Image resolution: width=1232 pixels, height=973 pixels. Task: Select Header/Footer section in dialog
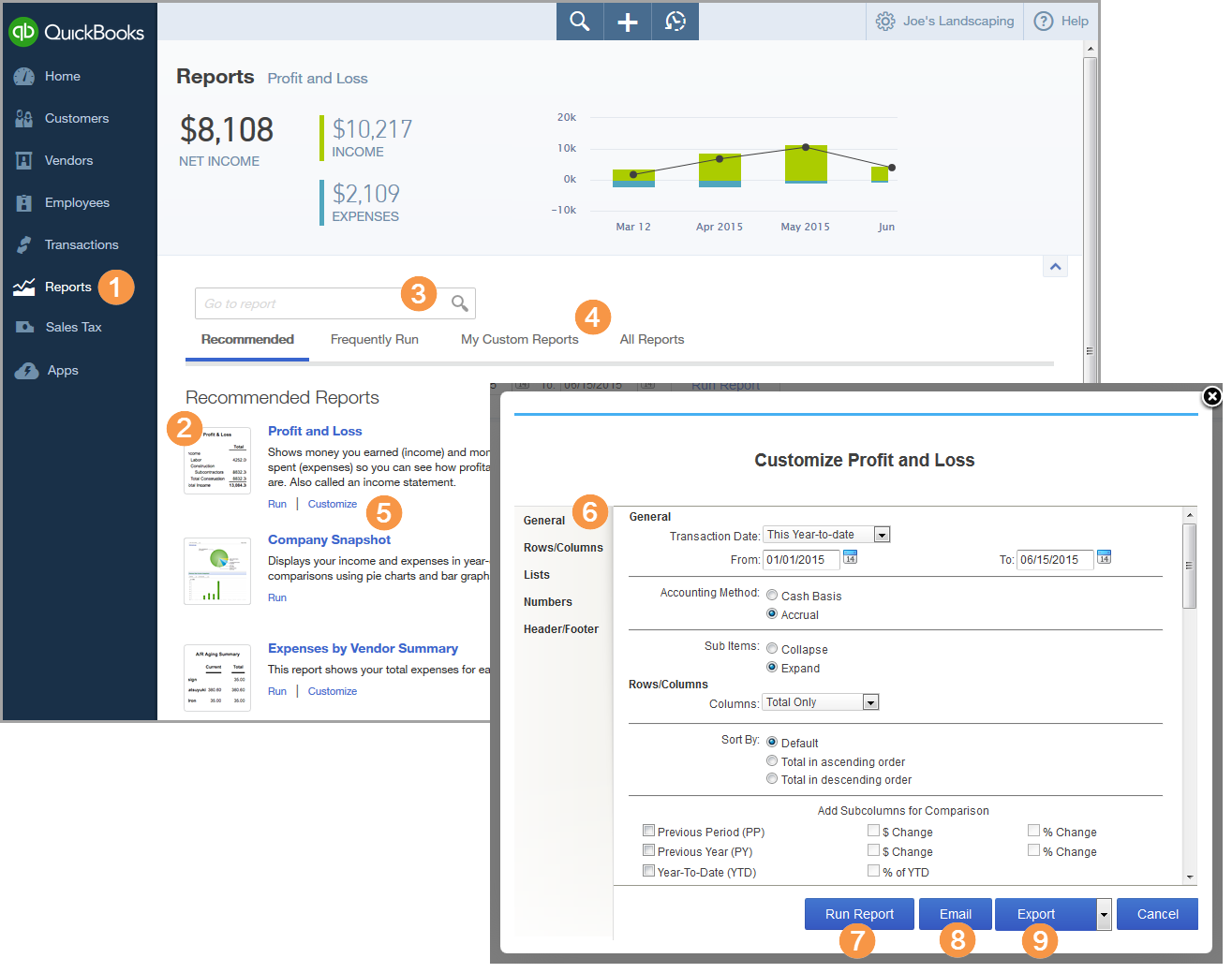pyautogui.click(x=561, y=629)
